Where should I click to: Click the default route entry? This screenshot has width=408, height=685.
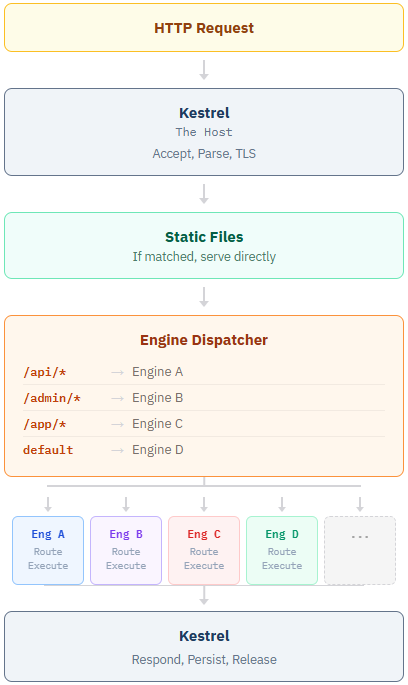[x=48, y=450]
